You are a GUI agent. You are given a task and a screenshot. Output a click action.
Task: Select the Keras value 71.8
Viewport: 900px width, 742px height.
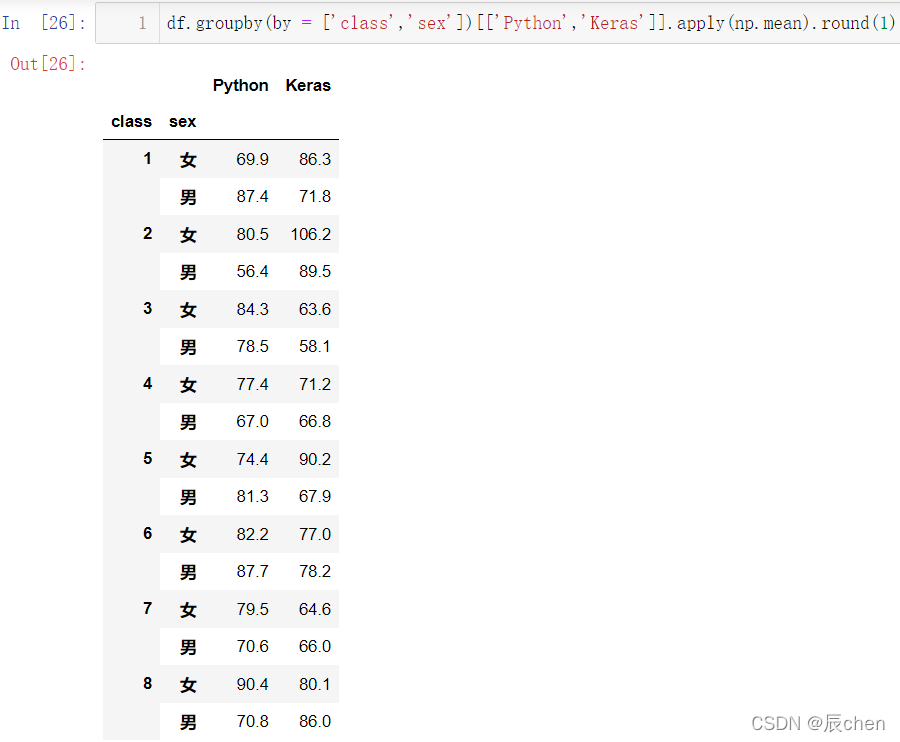pos(315,196)
